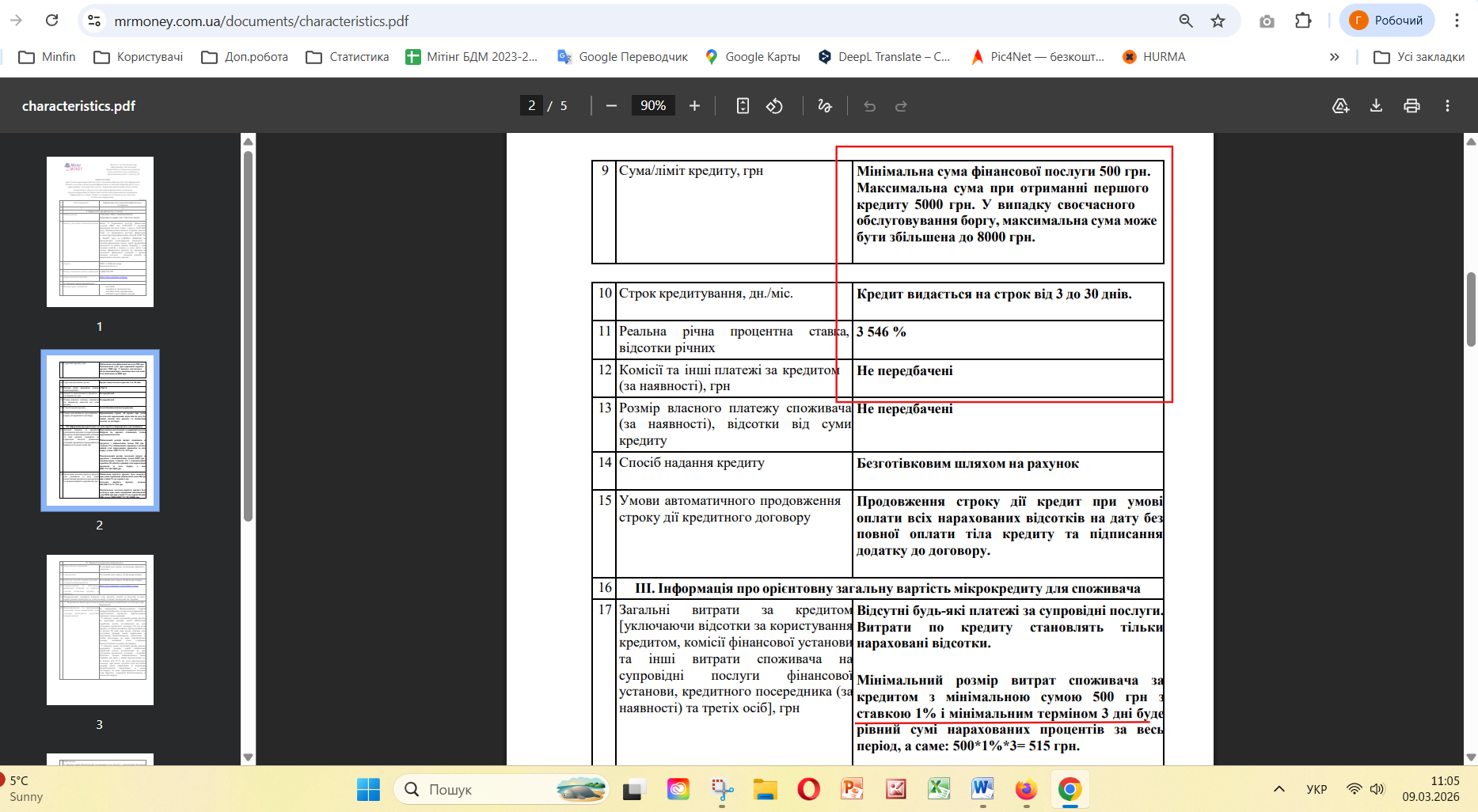Click the zoom magnifier icon in address bar

point(1186,21)
